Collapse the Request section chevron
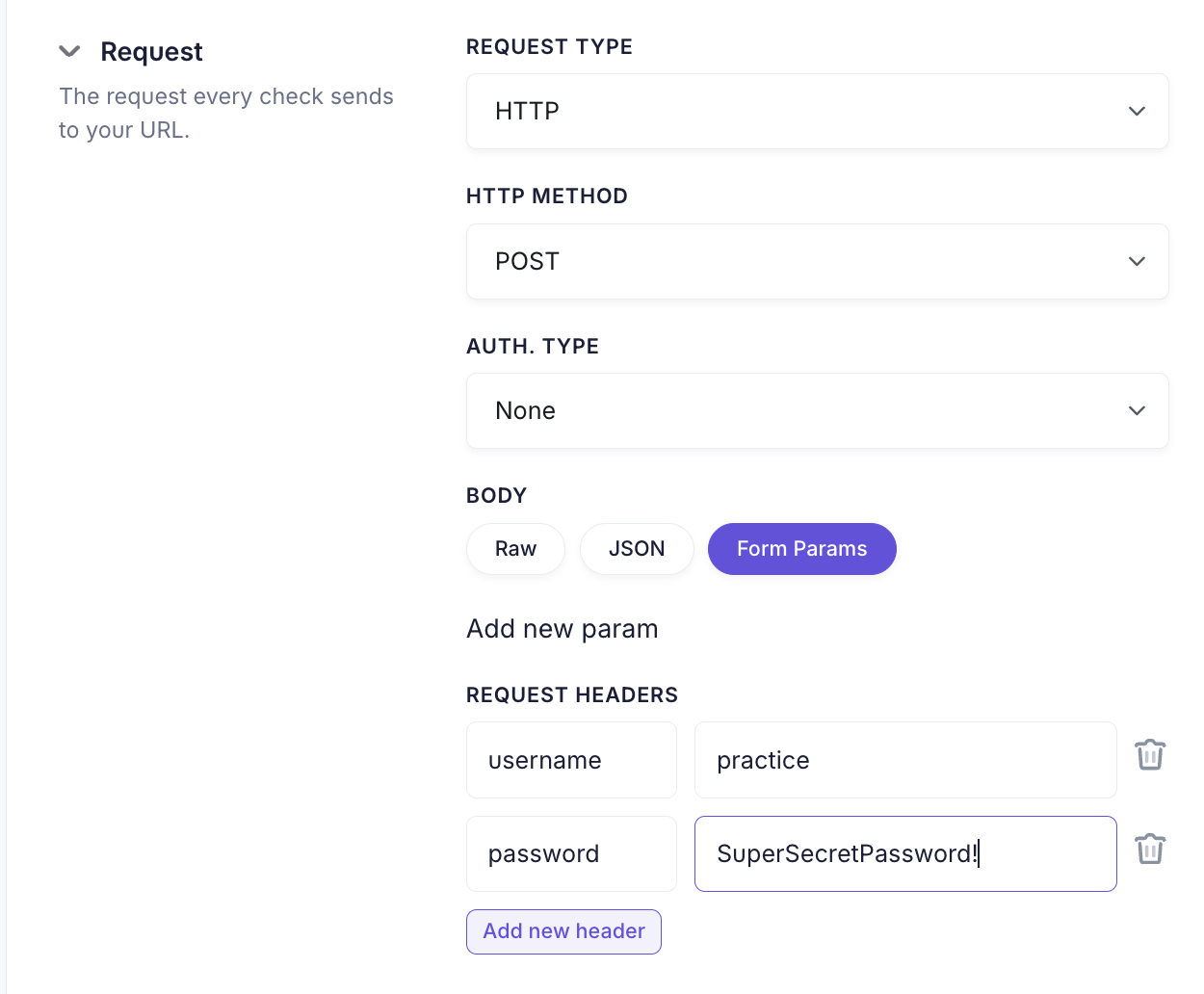 69,51
